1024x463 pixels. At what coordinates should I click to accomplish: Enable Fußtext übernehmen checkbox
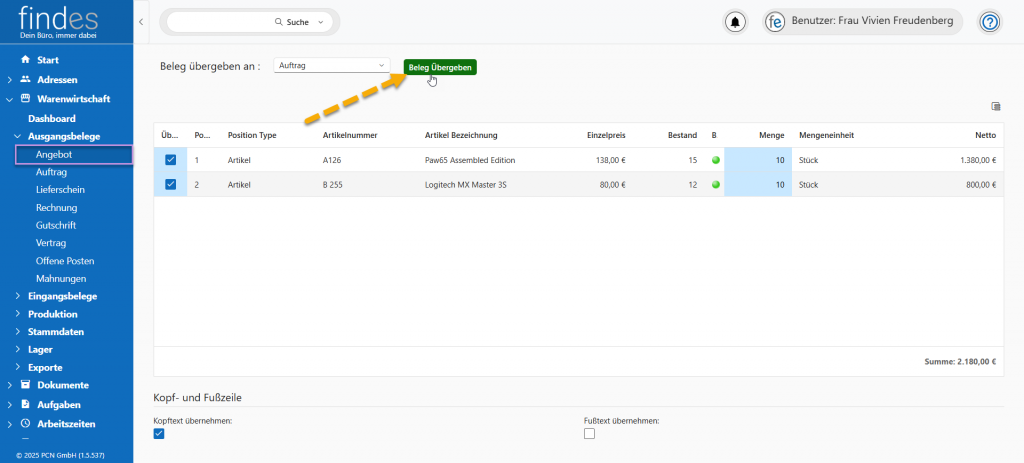pos(589,433)
